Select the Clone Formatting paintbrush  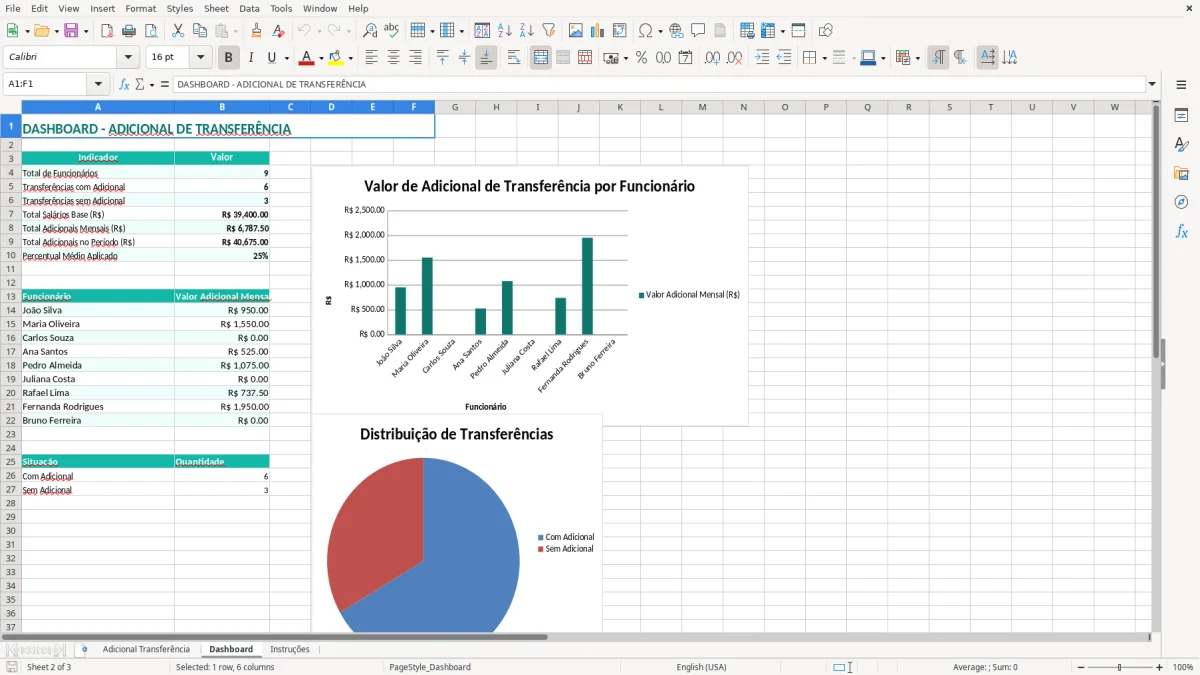pyautogui.click(x=256, y=31)
